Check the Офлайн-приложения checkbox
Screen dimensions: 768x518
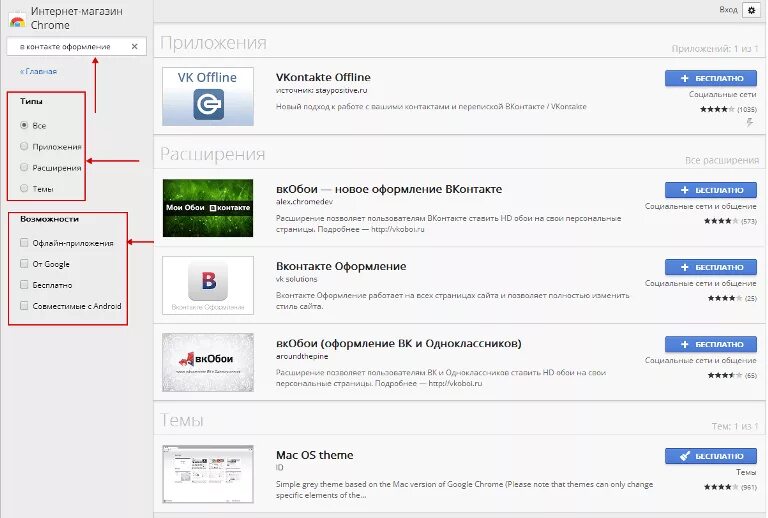click(x=24, y=243)
